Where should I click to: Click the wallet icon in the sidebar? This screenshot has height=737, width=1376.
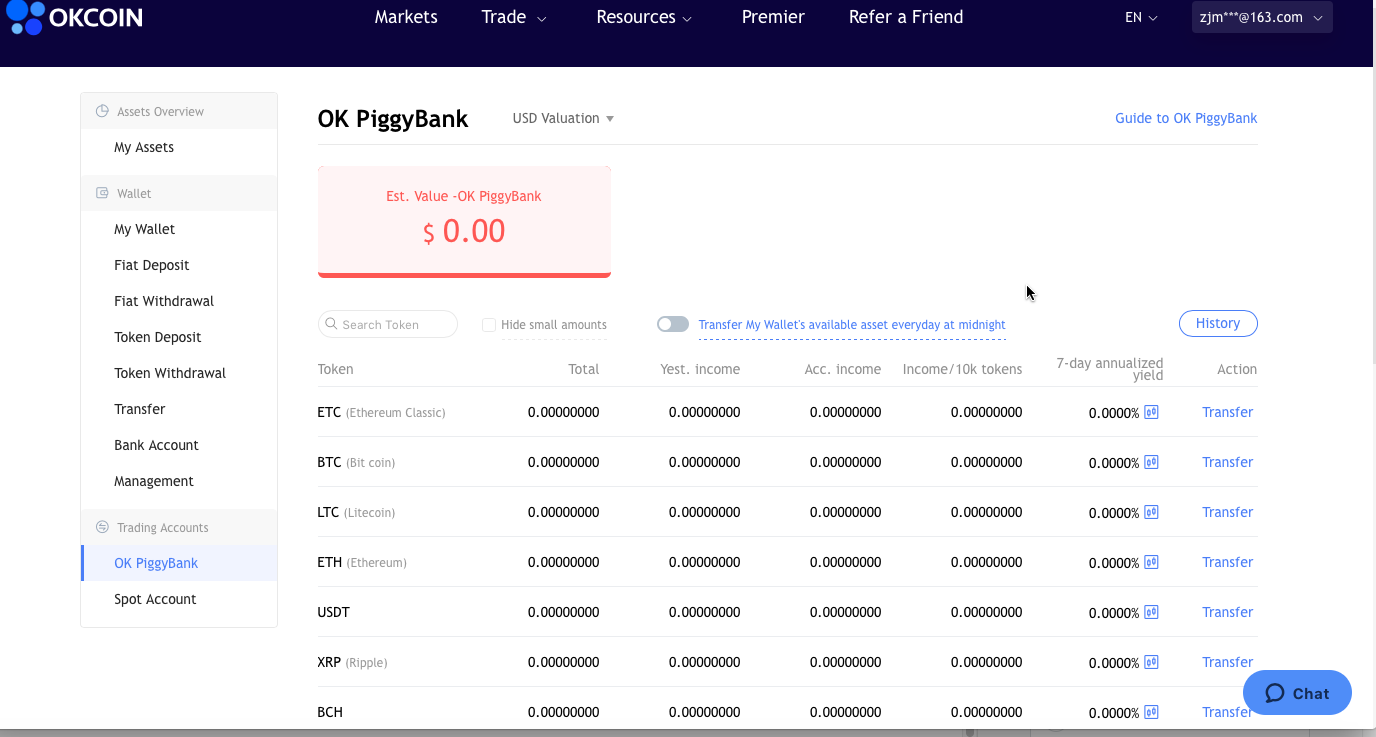[x=102, y=192]
